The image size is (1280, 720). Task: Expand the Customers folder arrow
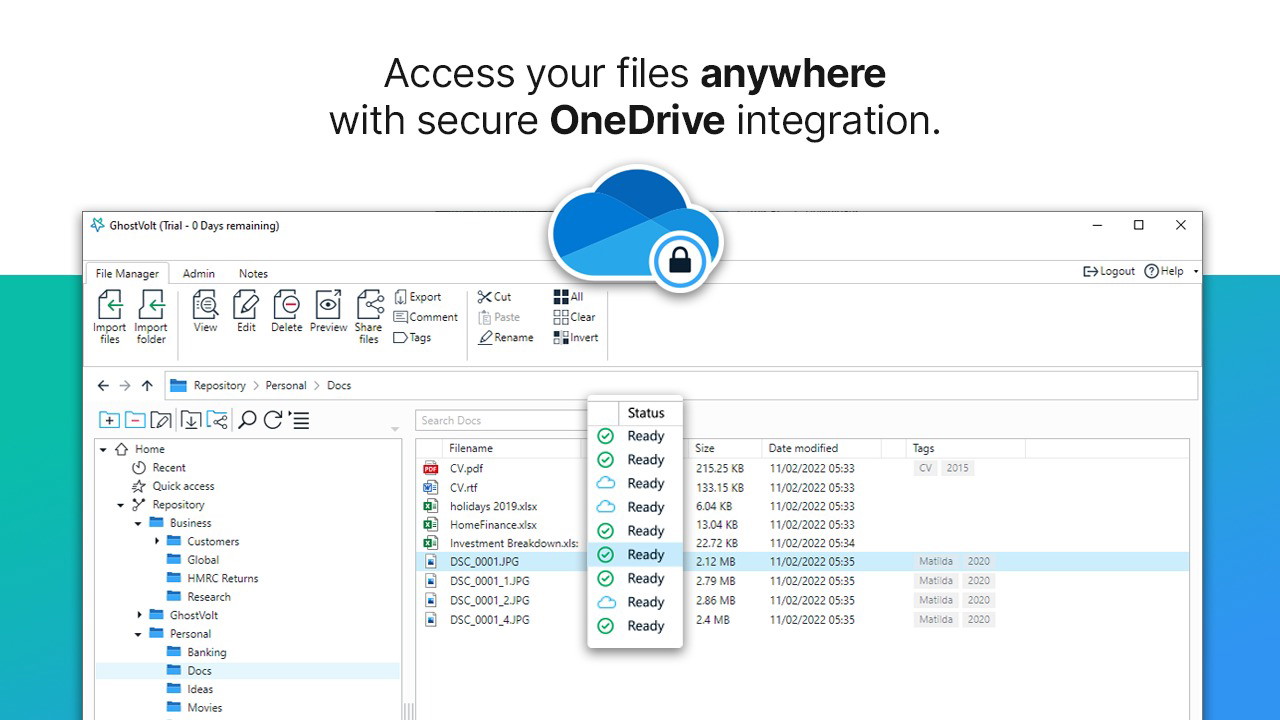click(x=157, y=542)
